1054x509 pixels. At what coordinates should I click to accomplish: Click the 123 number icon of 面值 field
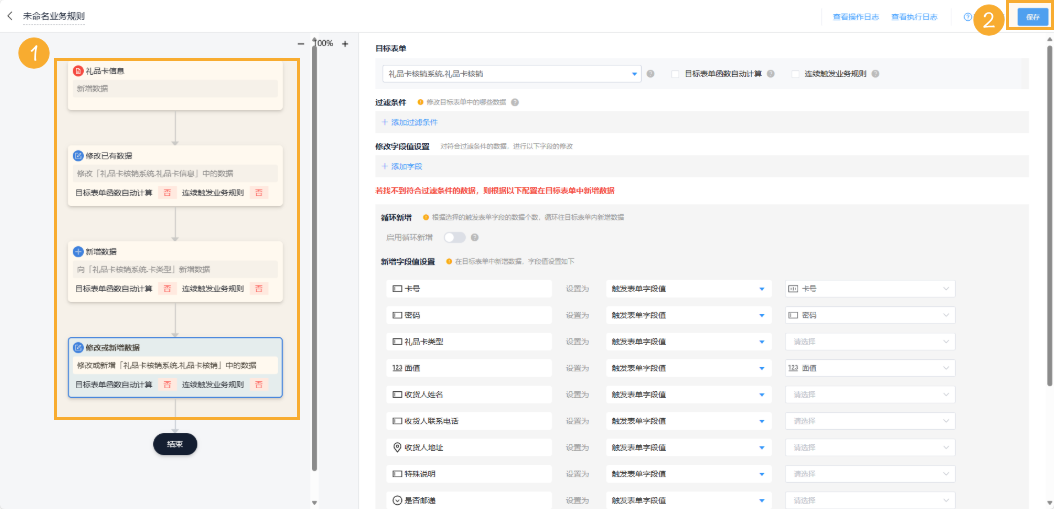pos(397,368)
